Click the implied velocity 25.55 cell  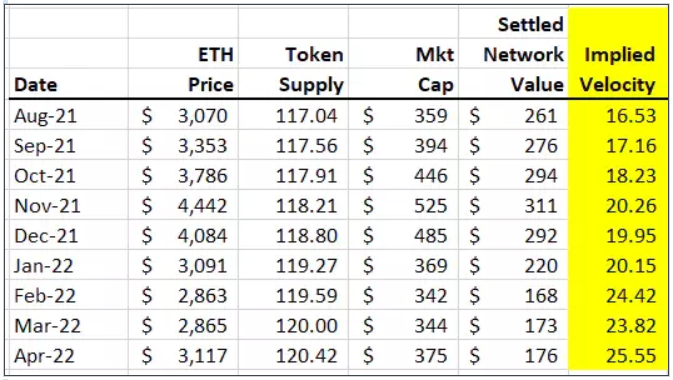tap(618, 356)
